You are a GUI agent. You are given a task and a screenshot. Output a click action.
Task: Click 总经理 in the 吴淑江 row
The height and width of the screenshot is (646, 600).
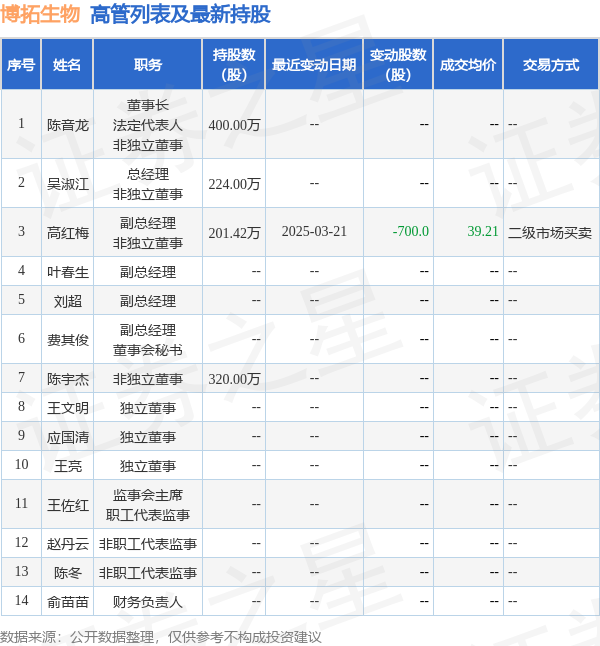pos(148,174)
